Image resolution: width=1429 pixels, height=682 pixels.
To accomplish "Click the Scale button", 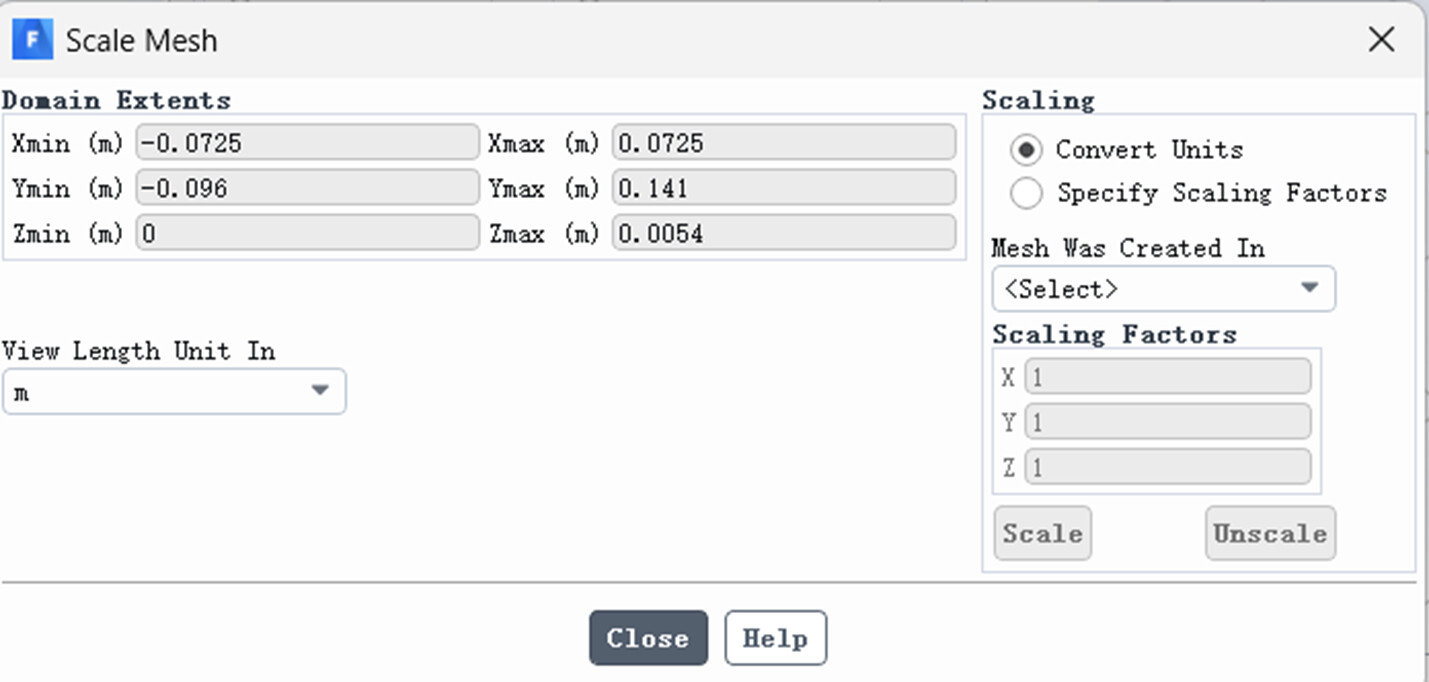I will (x=1042, y=533).
